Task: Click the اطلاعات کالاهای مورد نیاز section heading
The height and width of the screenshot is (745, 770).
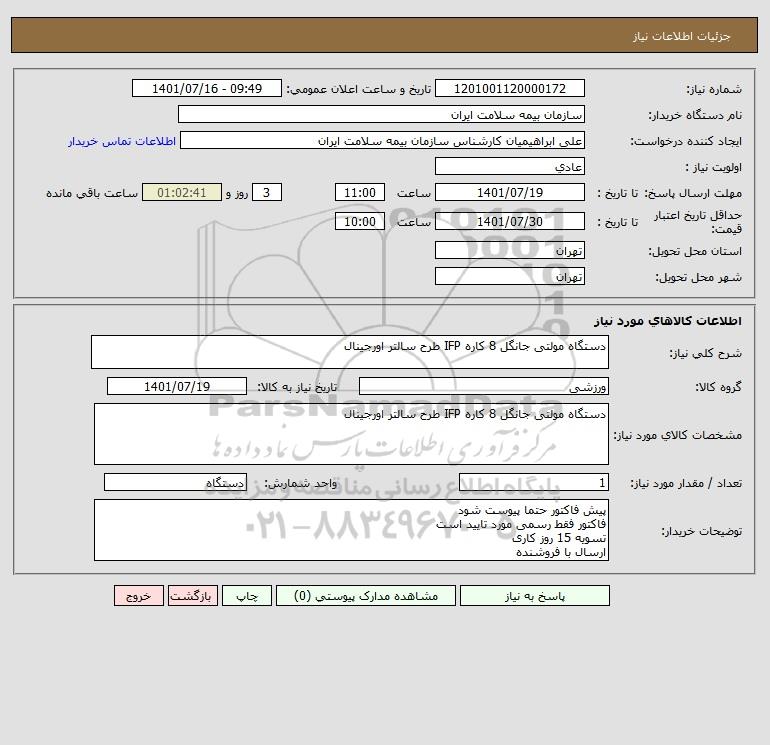Action: tap(668, 321)
